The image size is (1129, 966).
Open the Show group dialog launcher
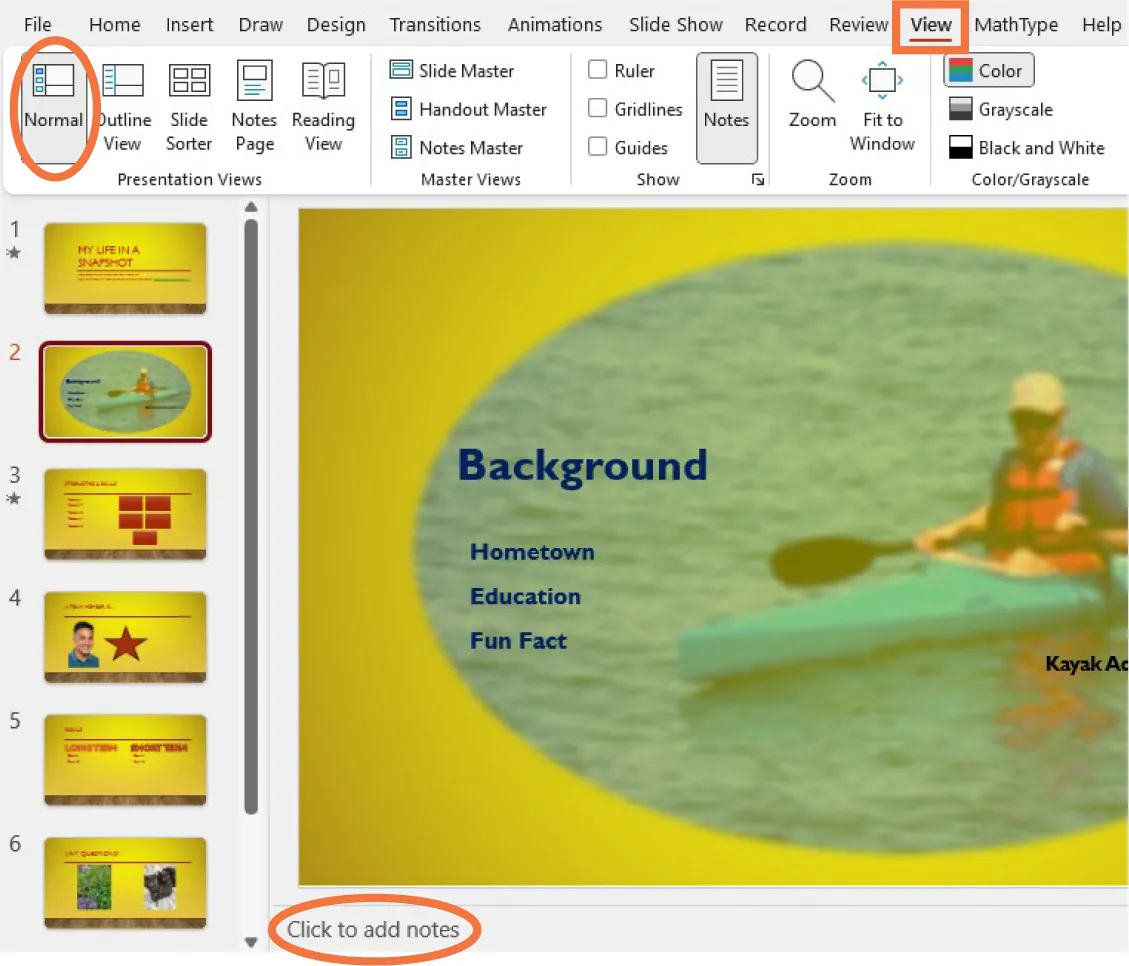[x=758, y=180]
